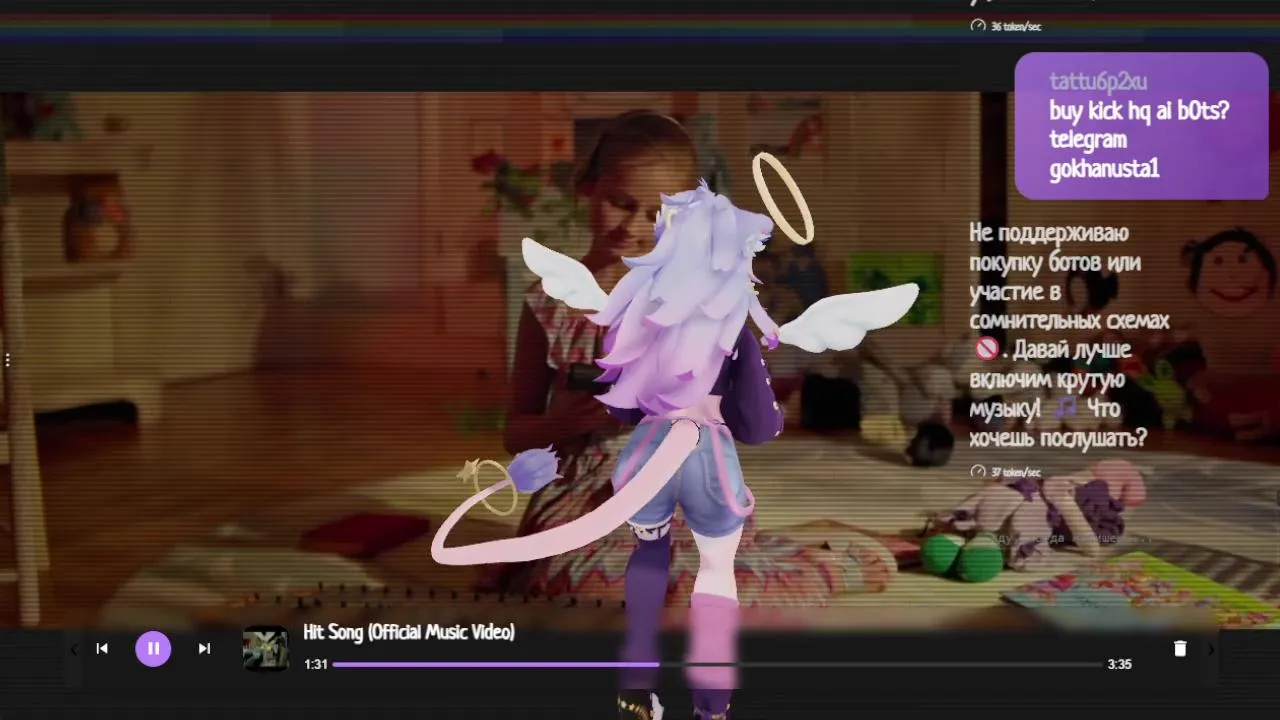
Task: Click the three-dot handle at left edge
Action: [7, 359]
